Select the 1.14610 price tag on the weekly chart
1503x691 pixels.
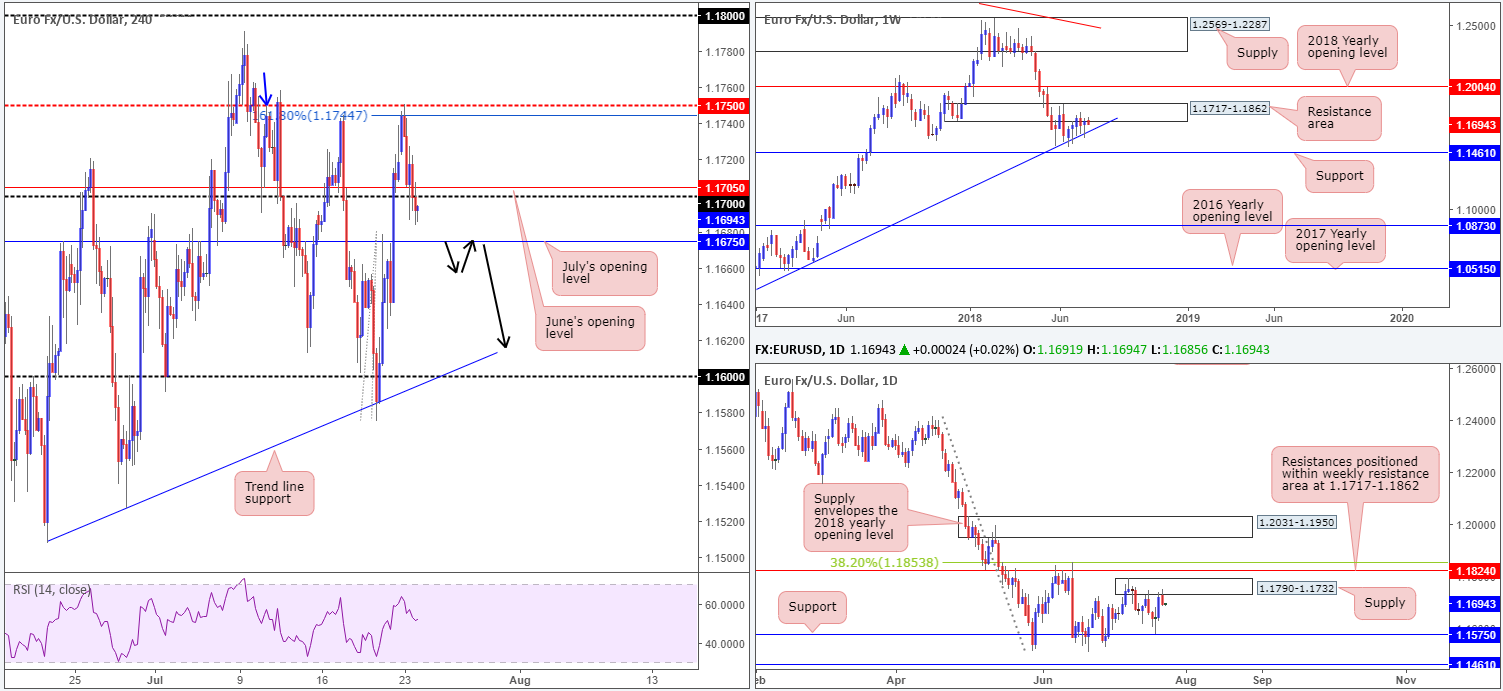pos(1477,153)
